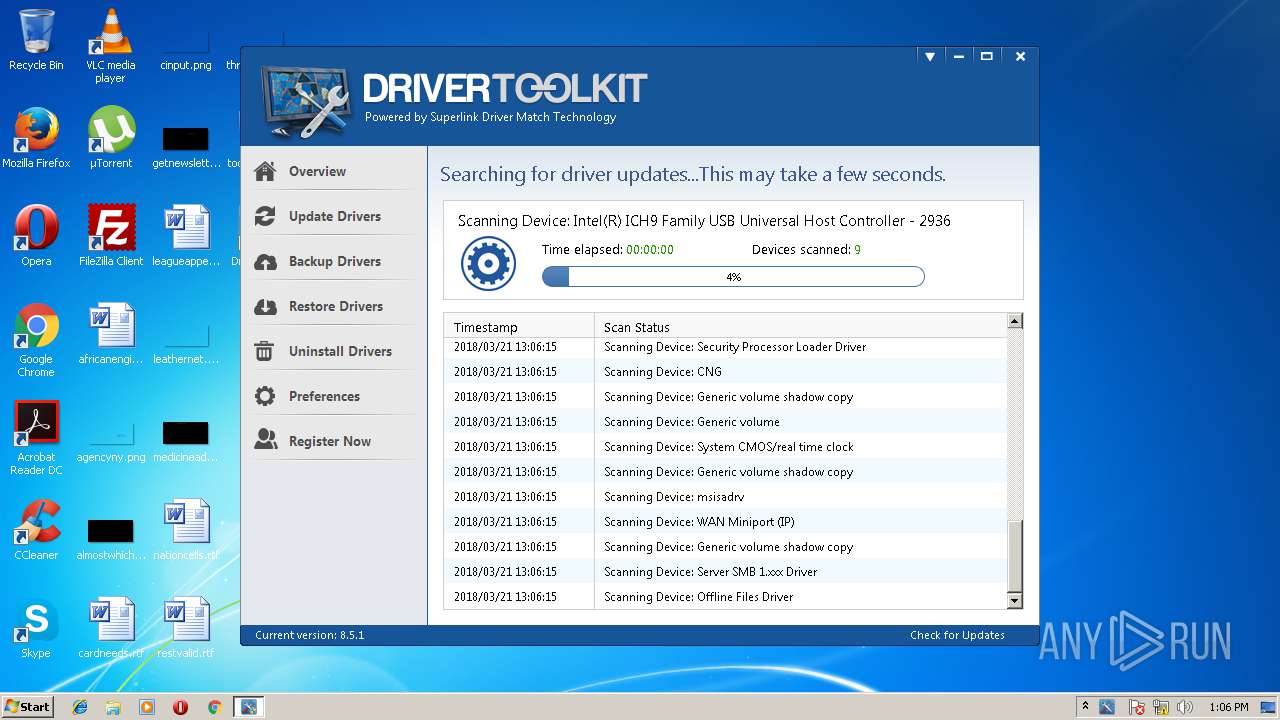
Task: Open restvalid.rtf desktop file
Action: 185,628
